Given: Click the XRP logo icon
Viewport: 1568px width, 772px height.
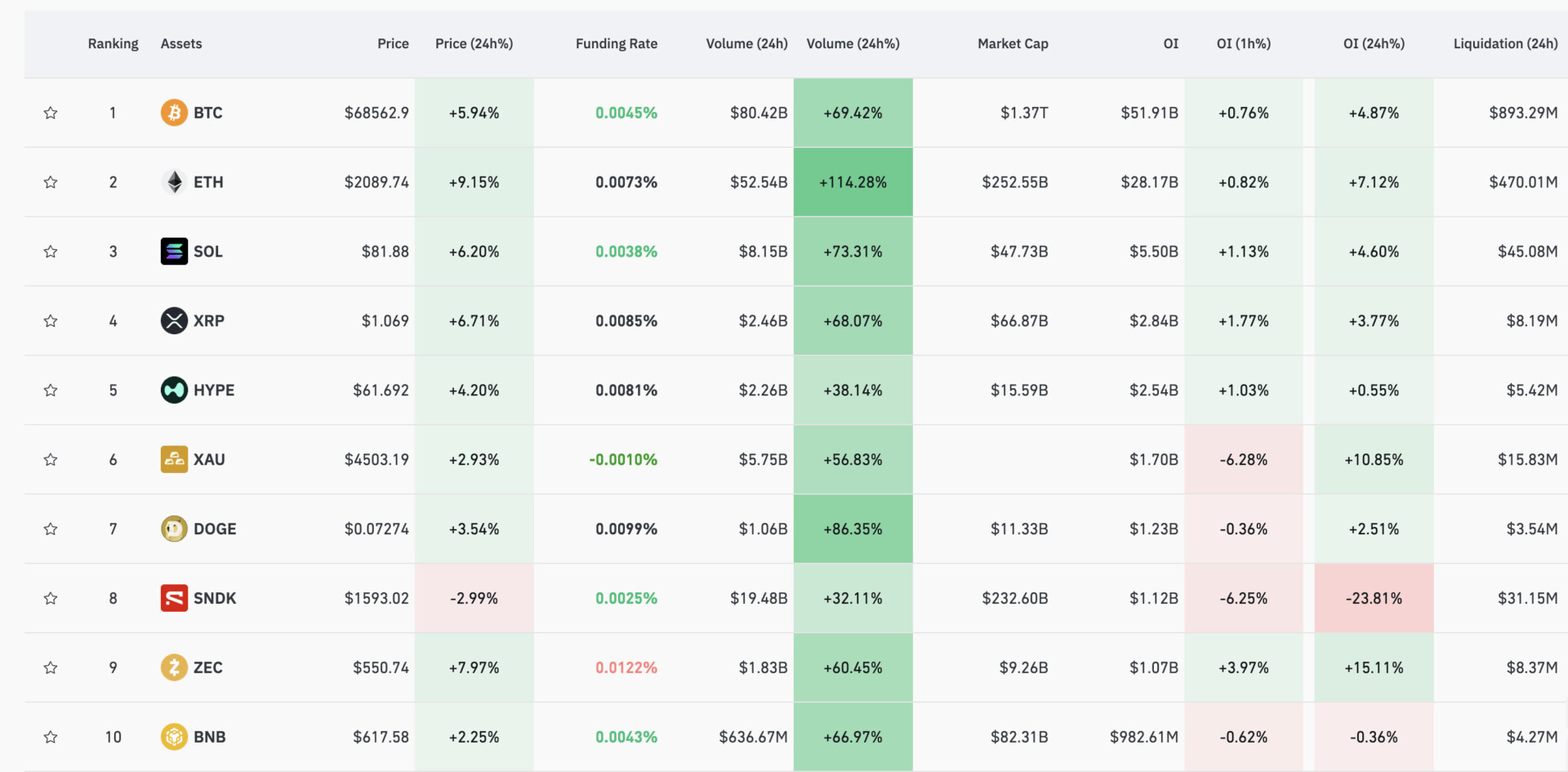Looking at the screenshot, I should (174, 321).
